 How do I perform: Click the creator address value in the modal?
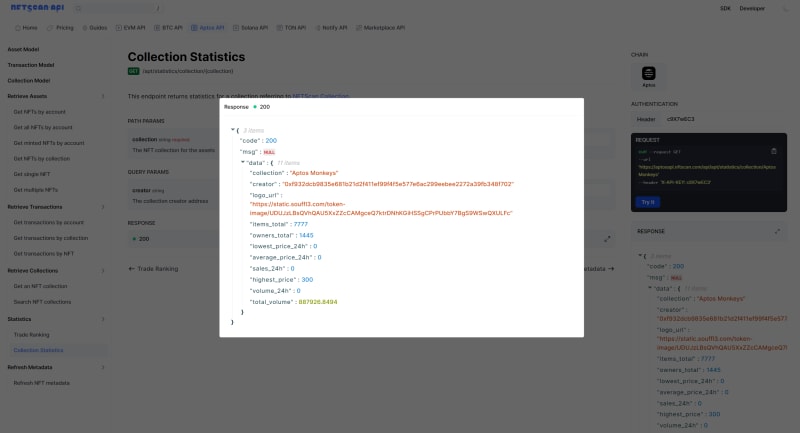coord(398,184)
